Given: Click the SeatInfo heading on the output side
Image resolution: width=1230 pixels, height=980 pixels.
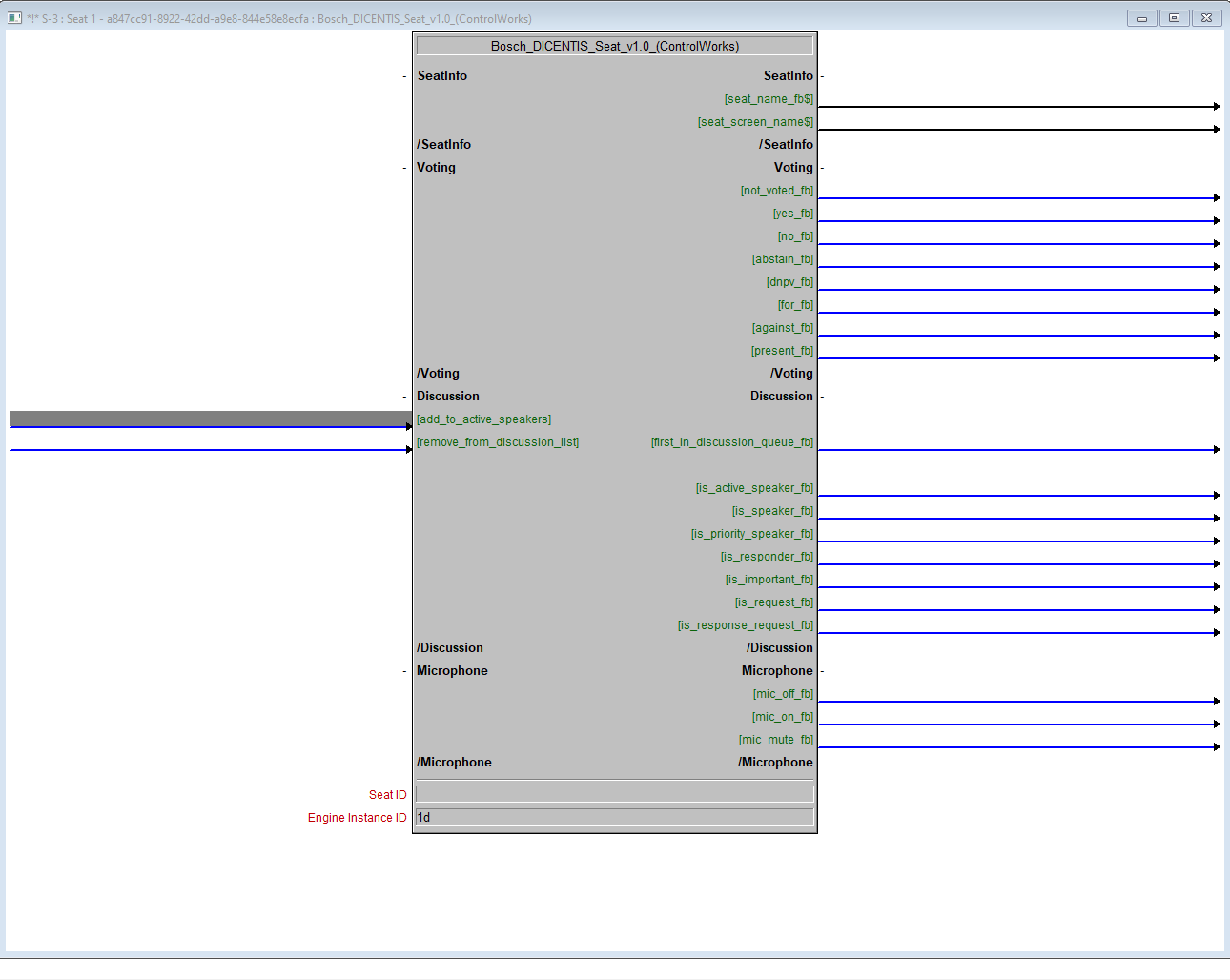Looking at the screenshot, I should click(789, 76).
